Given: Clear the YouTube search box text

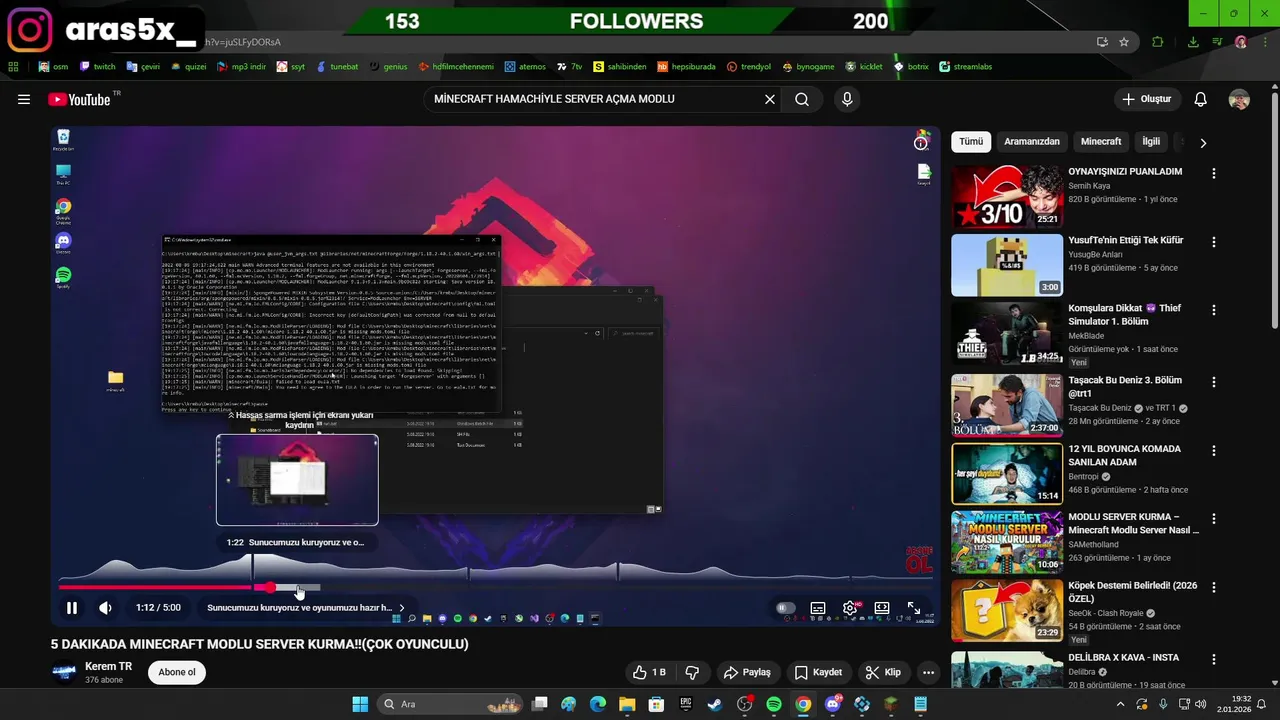Looking at the screenshot, I should coord(770,99).
